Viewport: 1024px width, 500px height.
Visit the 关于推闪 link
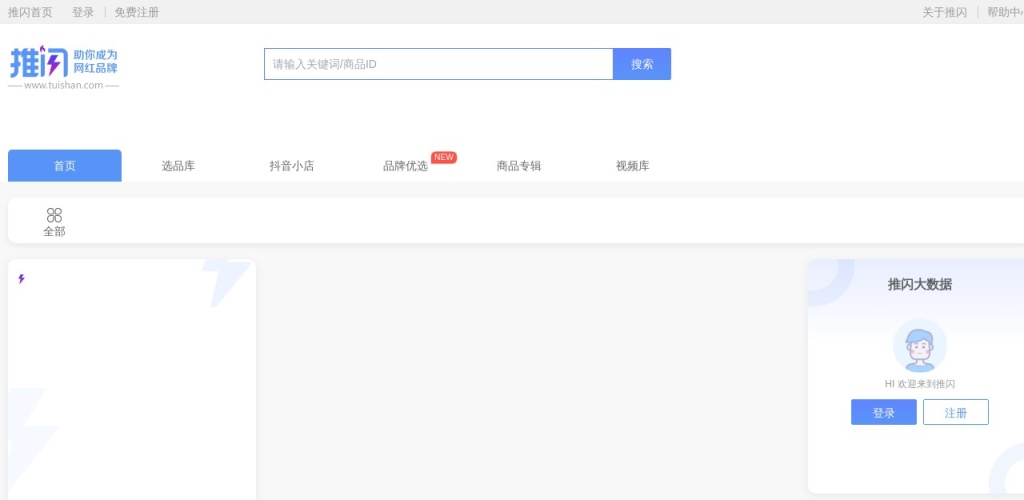point(944,12)
